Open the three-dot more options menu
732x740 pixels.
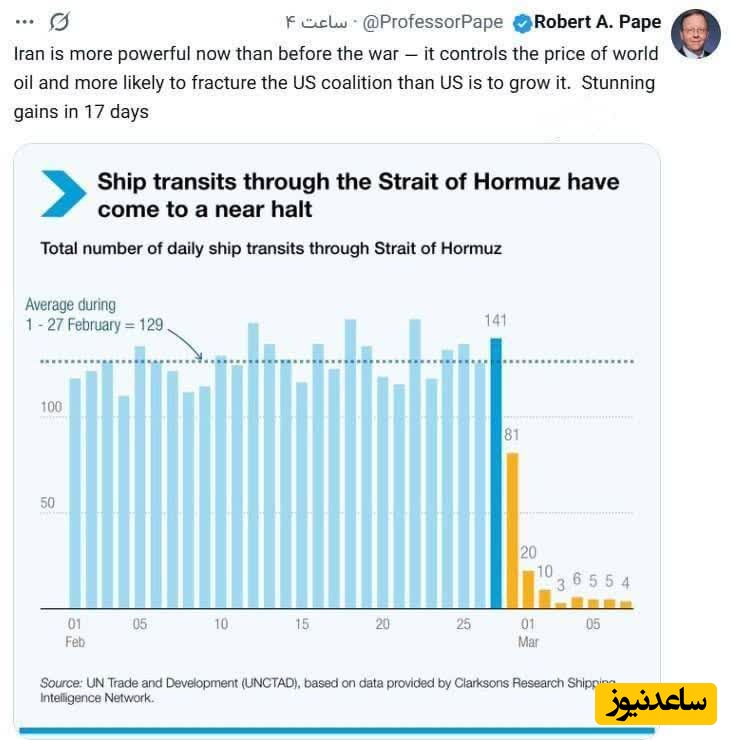25,22
